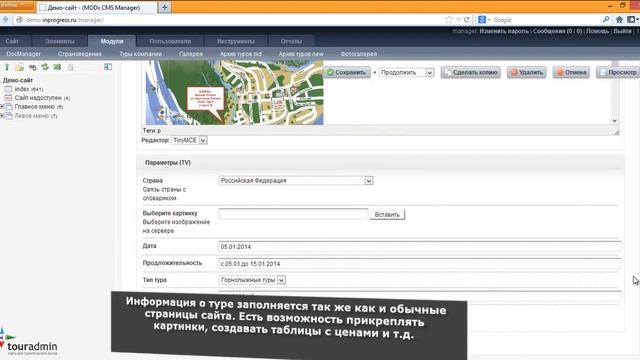
Task: Open Архив туров new submenu item
Action: coord(301,54)
